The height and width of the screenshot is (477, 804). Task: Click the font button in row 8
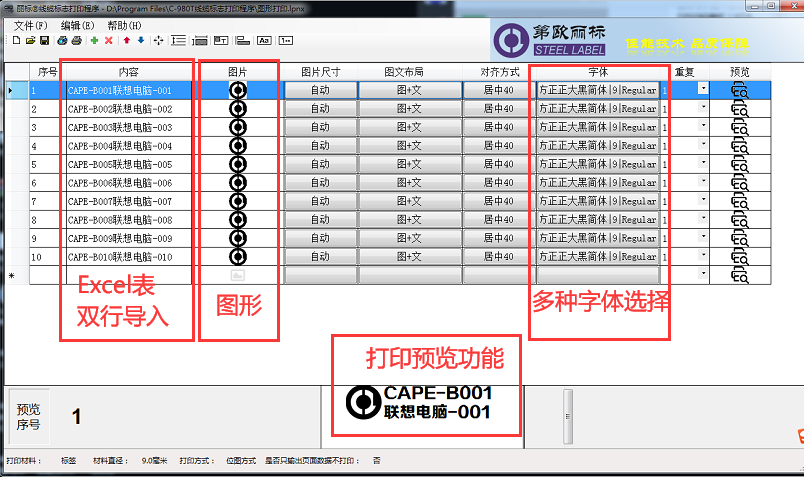(598, 220)
